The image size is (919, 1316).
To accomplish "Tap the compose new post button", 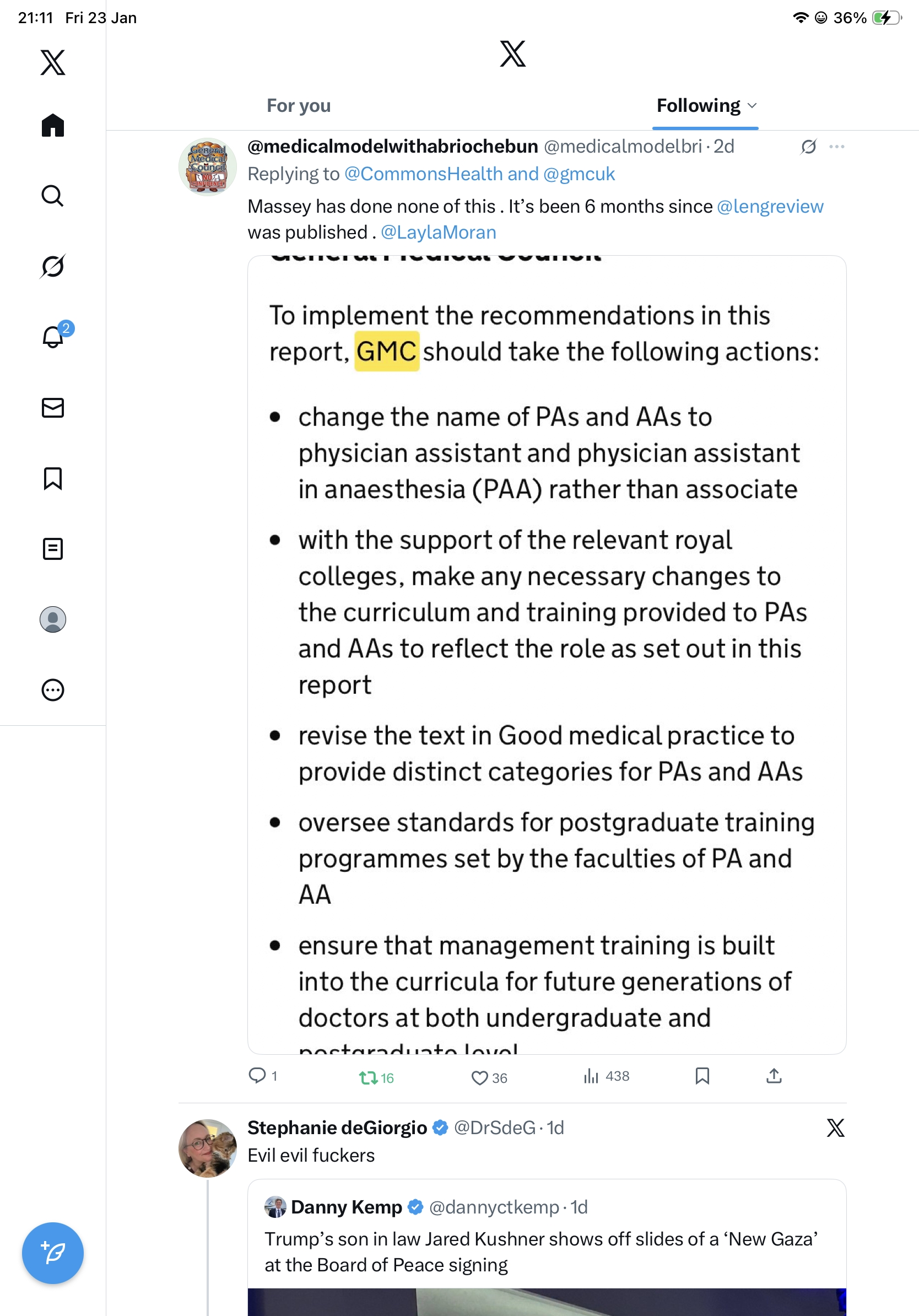I will tap(53, 1254).
